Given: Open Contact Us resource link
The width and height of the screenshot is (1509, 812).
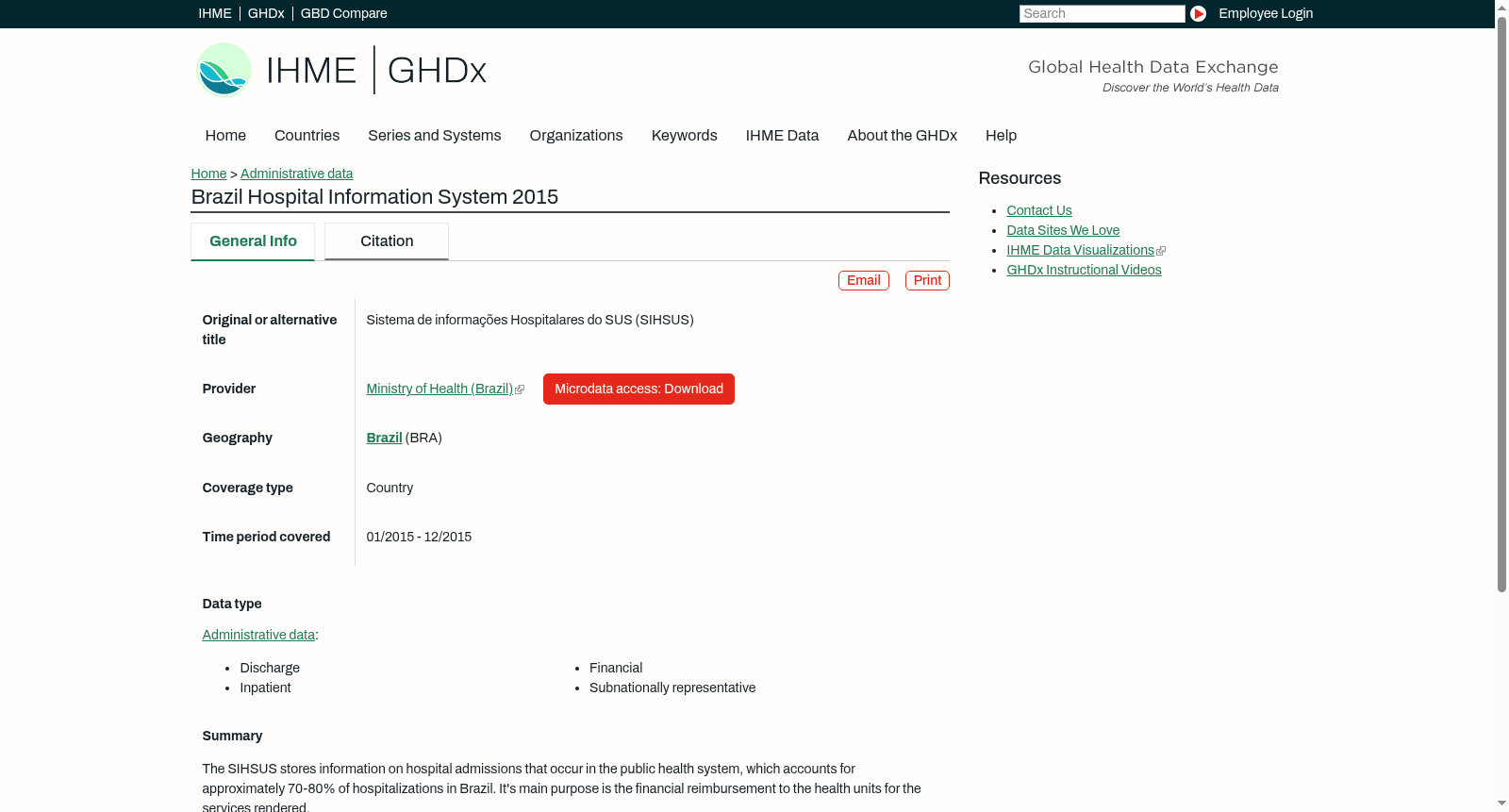Looking at the screenshot, I should click(x=1039, y=210).
